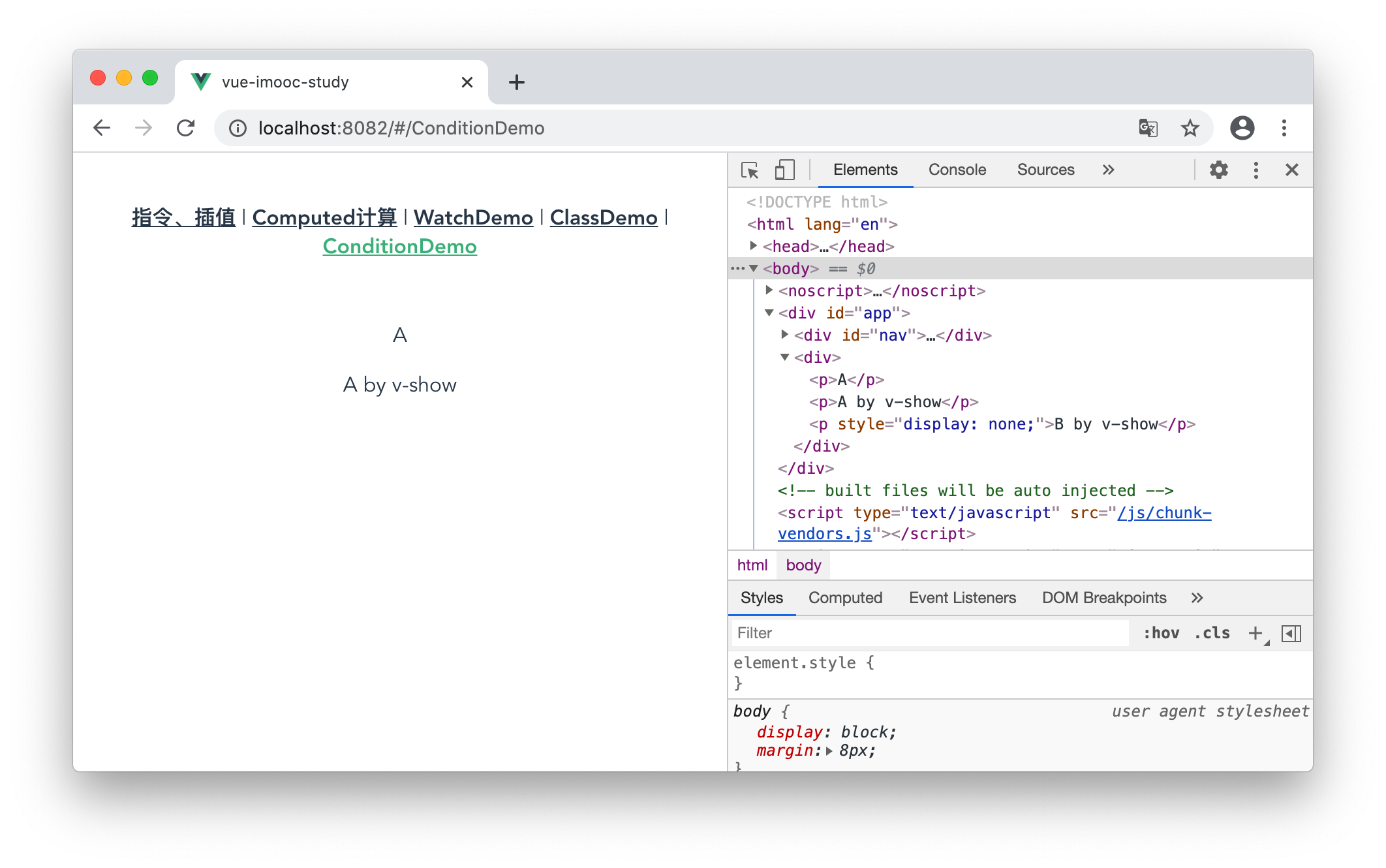Screen dimensions: 1386x868
Task: Expand the head element node
Action: pyautogui.click(x=754, y=246)
